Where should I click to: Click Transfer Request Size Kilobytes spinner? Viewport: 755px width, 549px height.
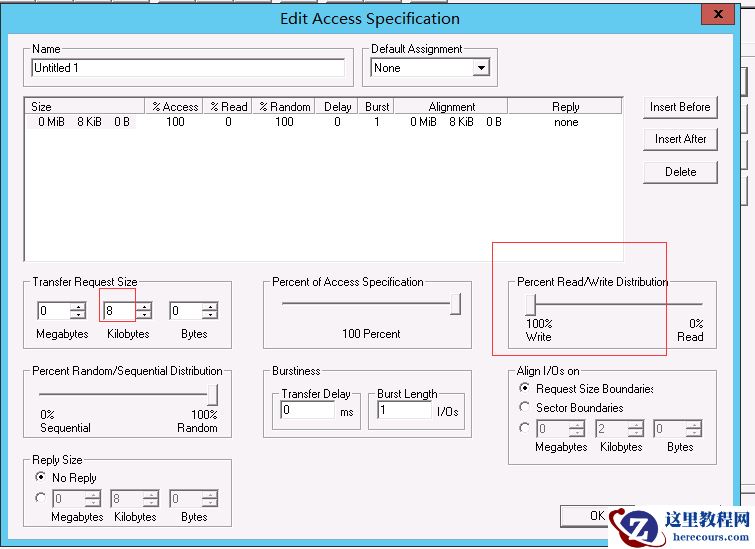[x=144, y=311]
